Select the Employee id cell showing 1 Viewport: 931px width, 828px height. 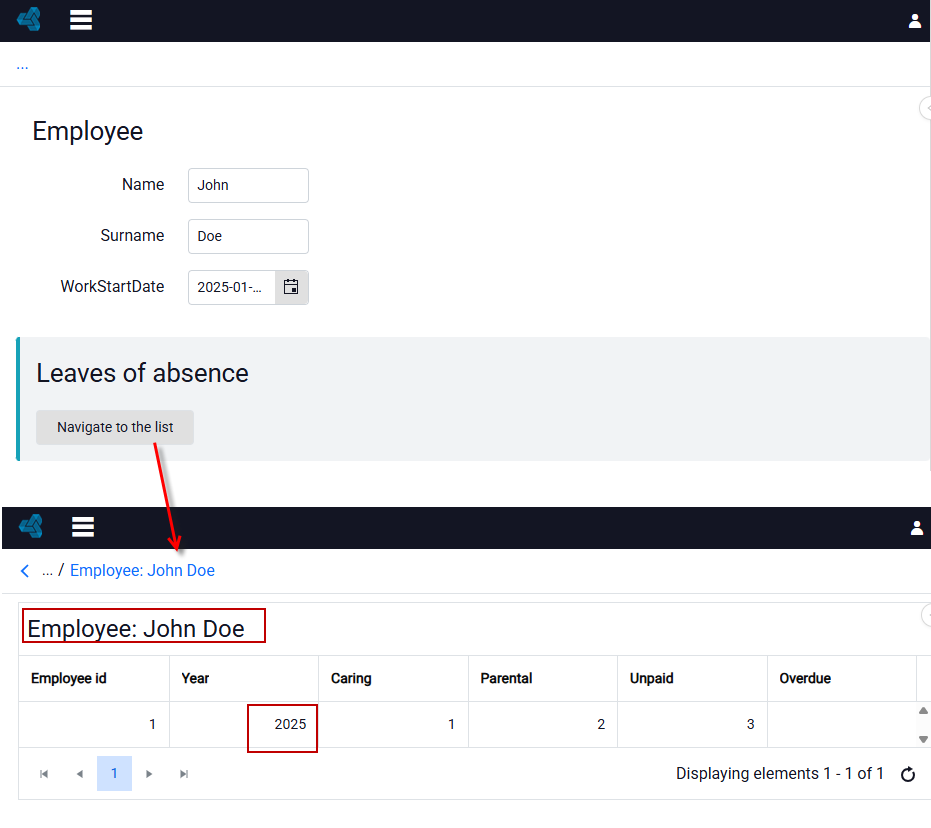point(94,725)
